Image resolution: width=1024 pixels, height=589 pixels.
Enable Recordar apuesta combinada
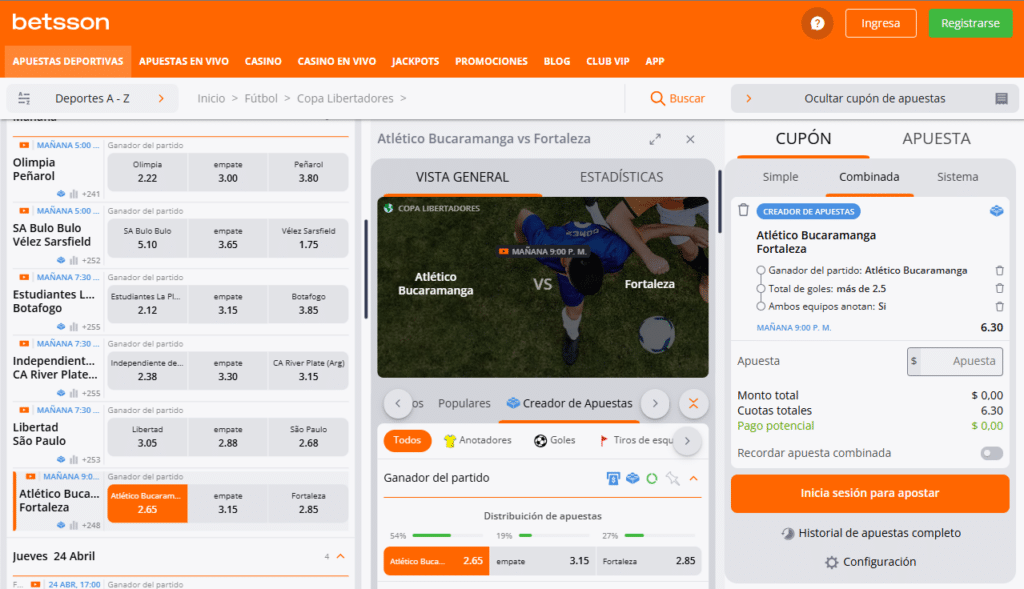click(991, 452)
